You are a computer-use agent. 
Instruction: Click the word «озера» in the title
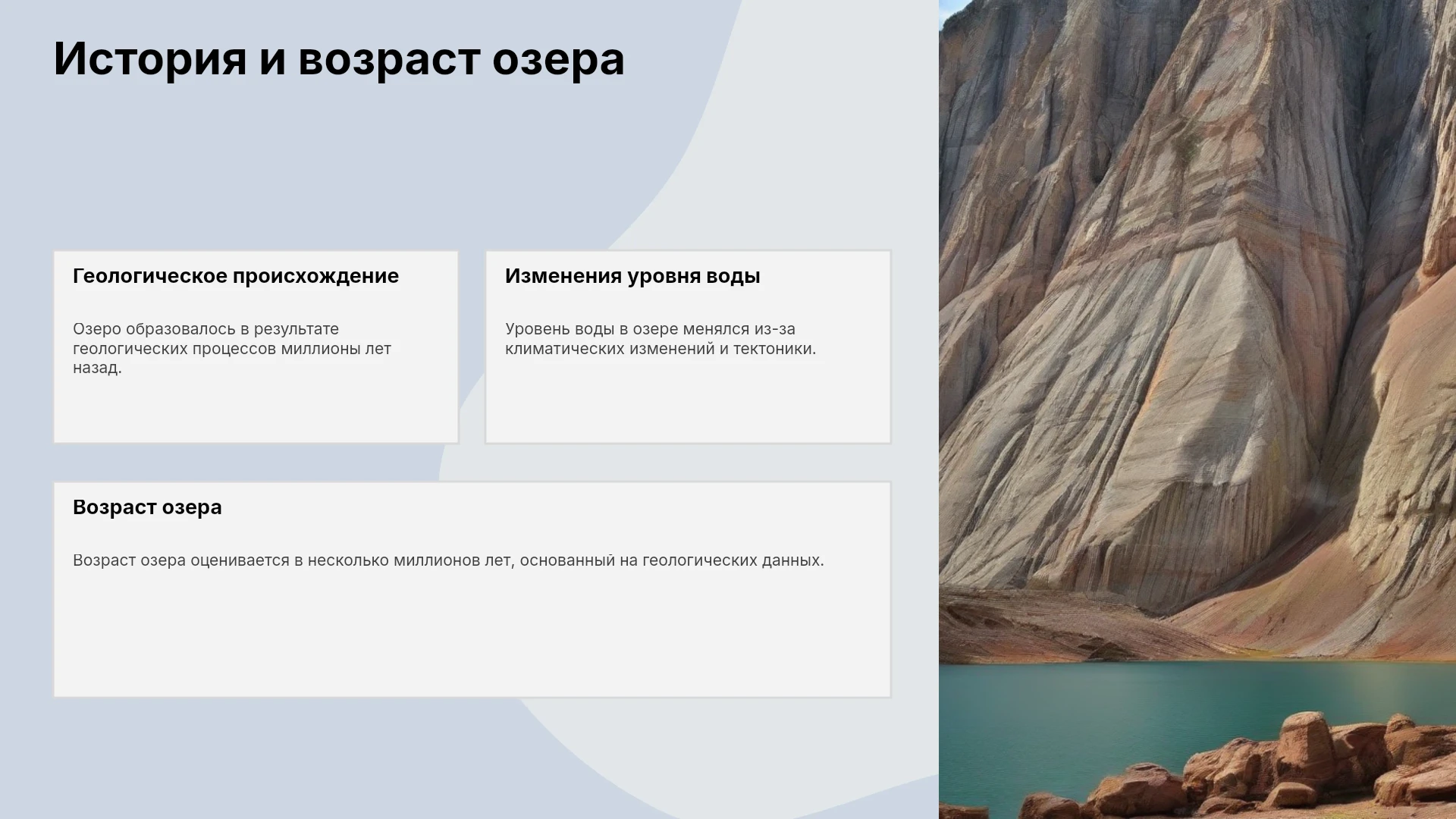point(558,58)
